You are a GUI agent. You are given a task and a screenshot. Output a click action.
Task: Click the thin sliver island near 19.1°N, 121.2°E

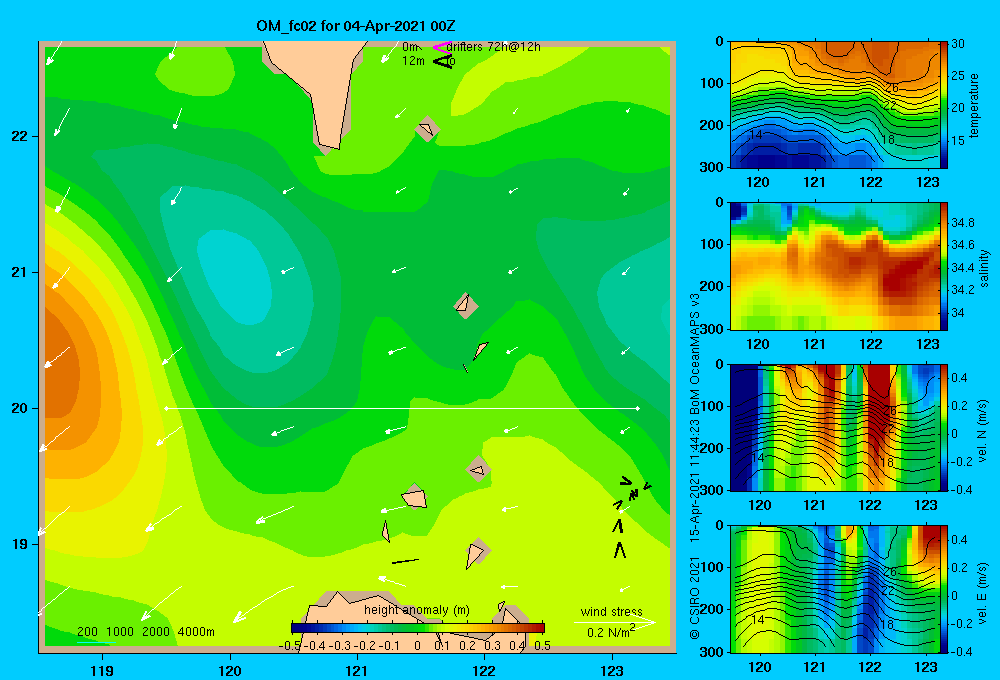point(386,531)
